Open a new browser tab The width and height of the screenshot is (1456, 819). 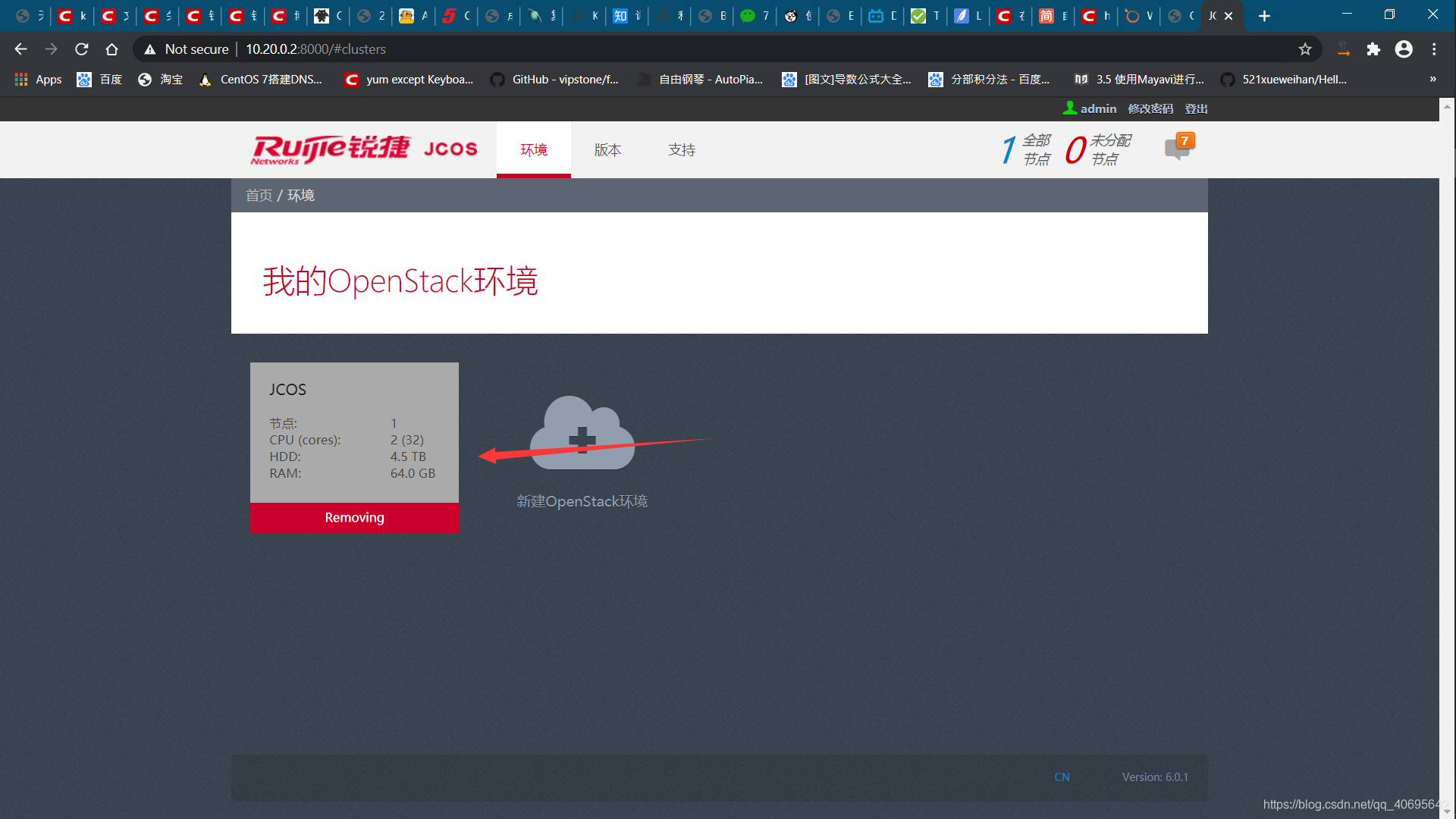coord(1264,16)
